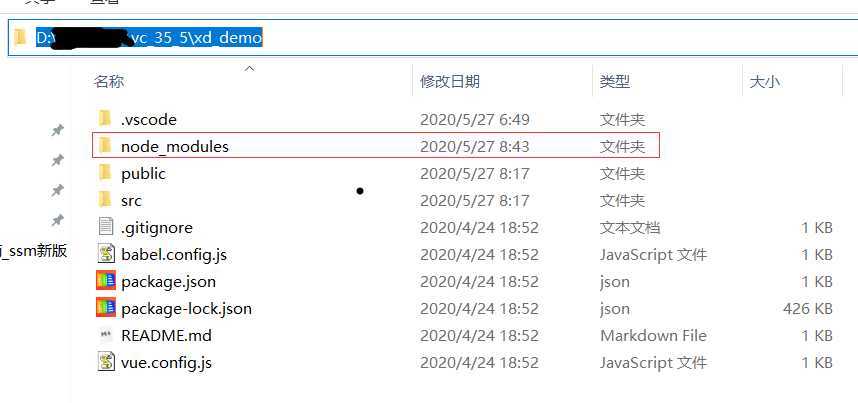Select the node_modules folder name
This screenshot has width=858, height=403.
pyautogui.click(x=175, y=147)
